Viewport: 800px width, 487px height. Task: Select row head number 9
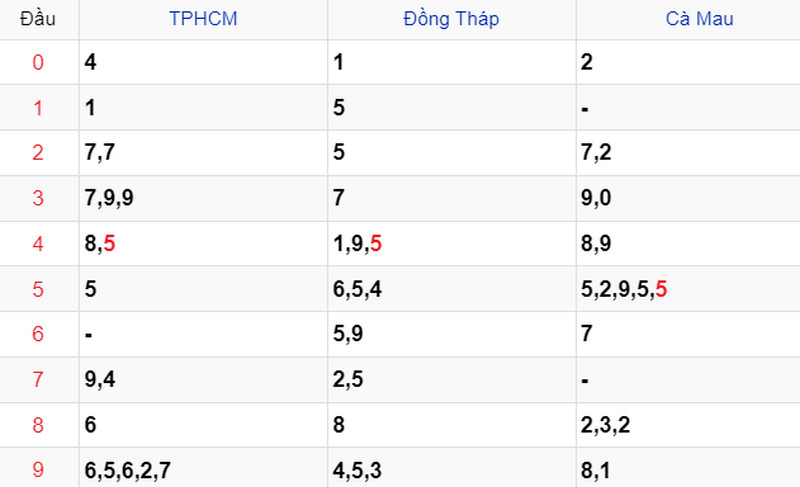coord(38,470)
